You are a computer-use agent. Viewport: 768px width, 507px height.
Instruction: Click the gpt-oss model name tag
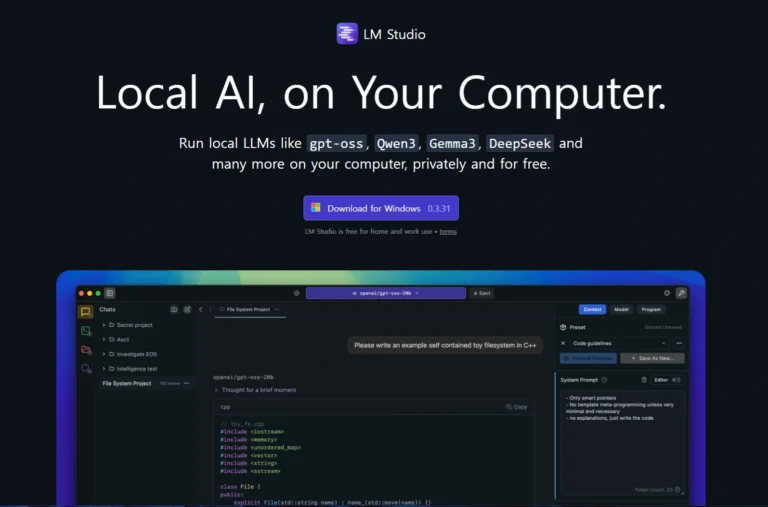click(336, 144)
